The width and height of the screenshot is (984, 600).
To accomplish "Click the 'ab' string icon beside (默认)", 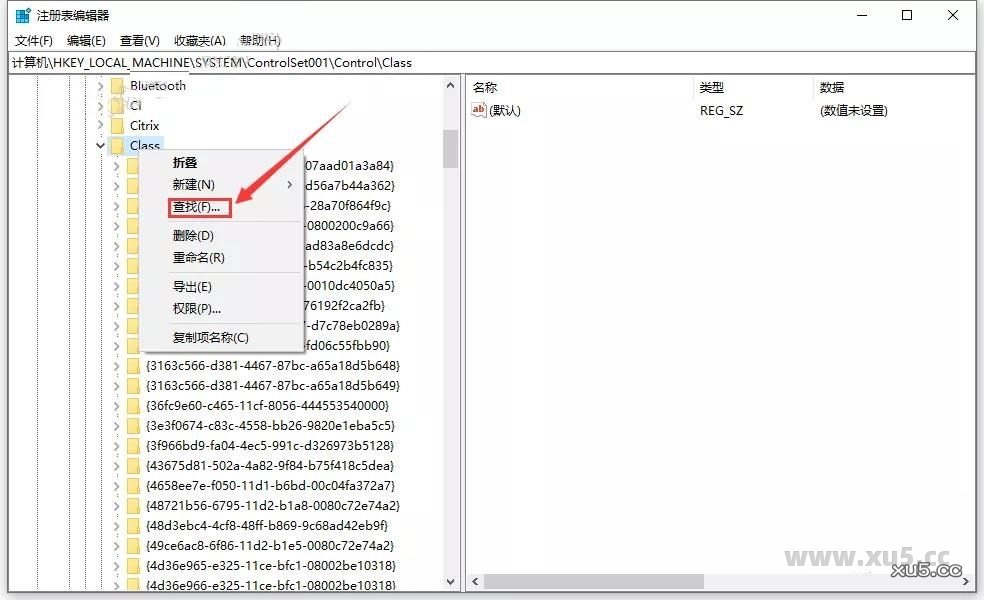I will (x=479, y=110).
